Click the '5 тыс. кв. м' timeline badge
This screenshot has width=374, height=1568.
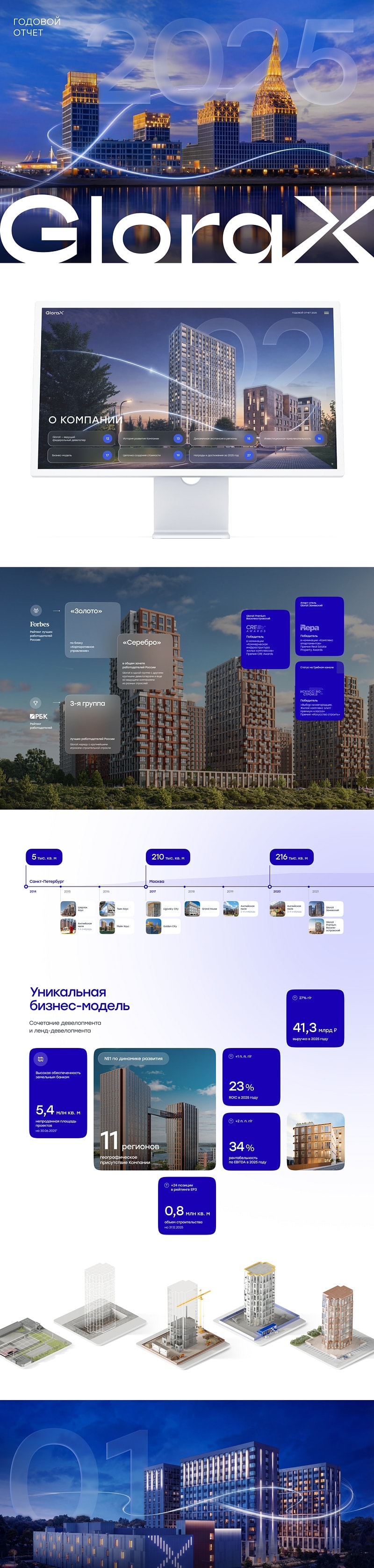[44, 857]
